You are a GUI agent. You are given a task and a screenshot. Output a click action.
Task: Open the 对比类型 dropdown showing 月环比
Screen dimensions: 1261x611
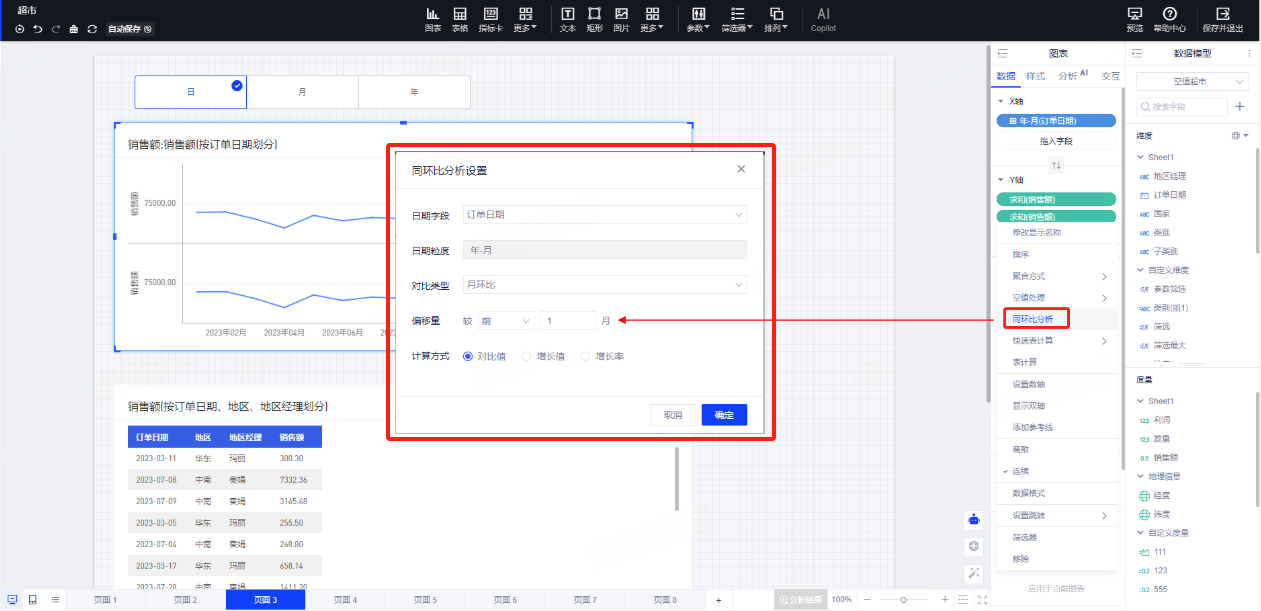point(604,285)
